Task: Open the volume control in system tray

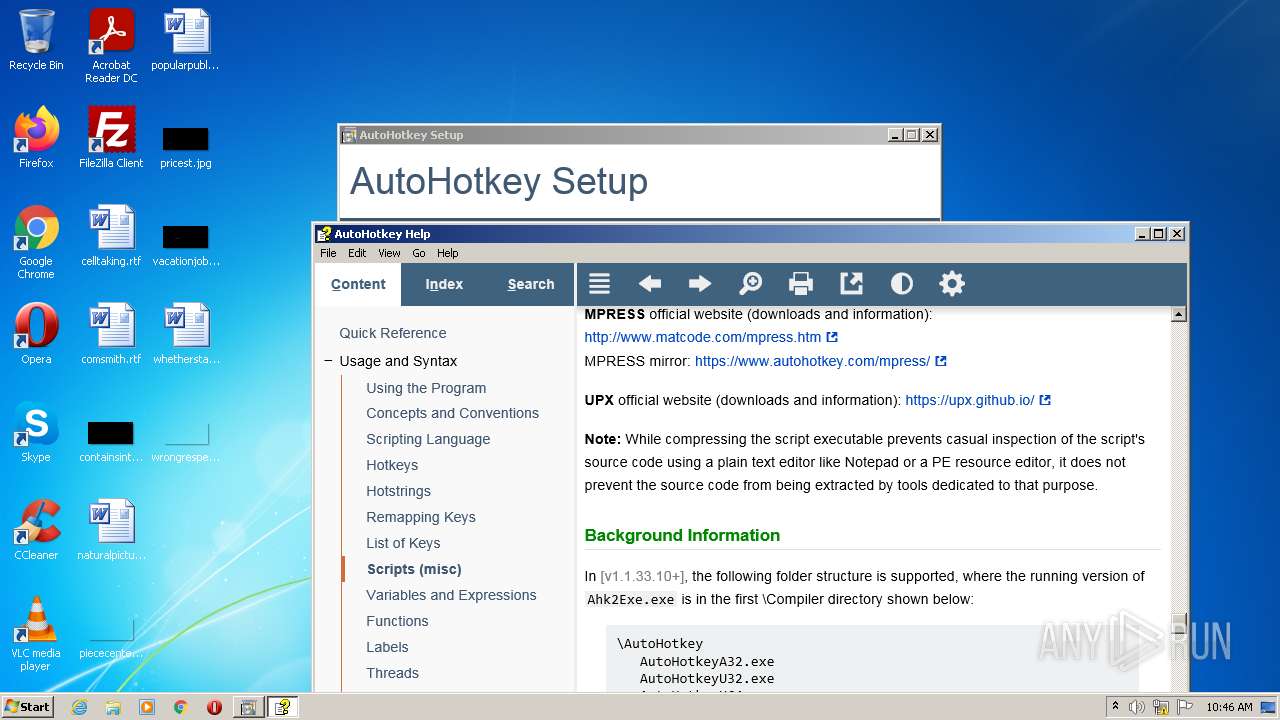Action: point(1137,707)
